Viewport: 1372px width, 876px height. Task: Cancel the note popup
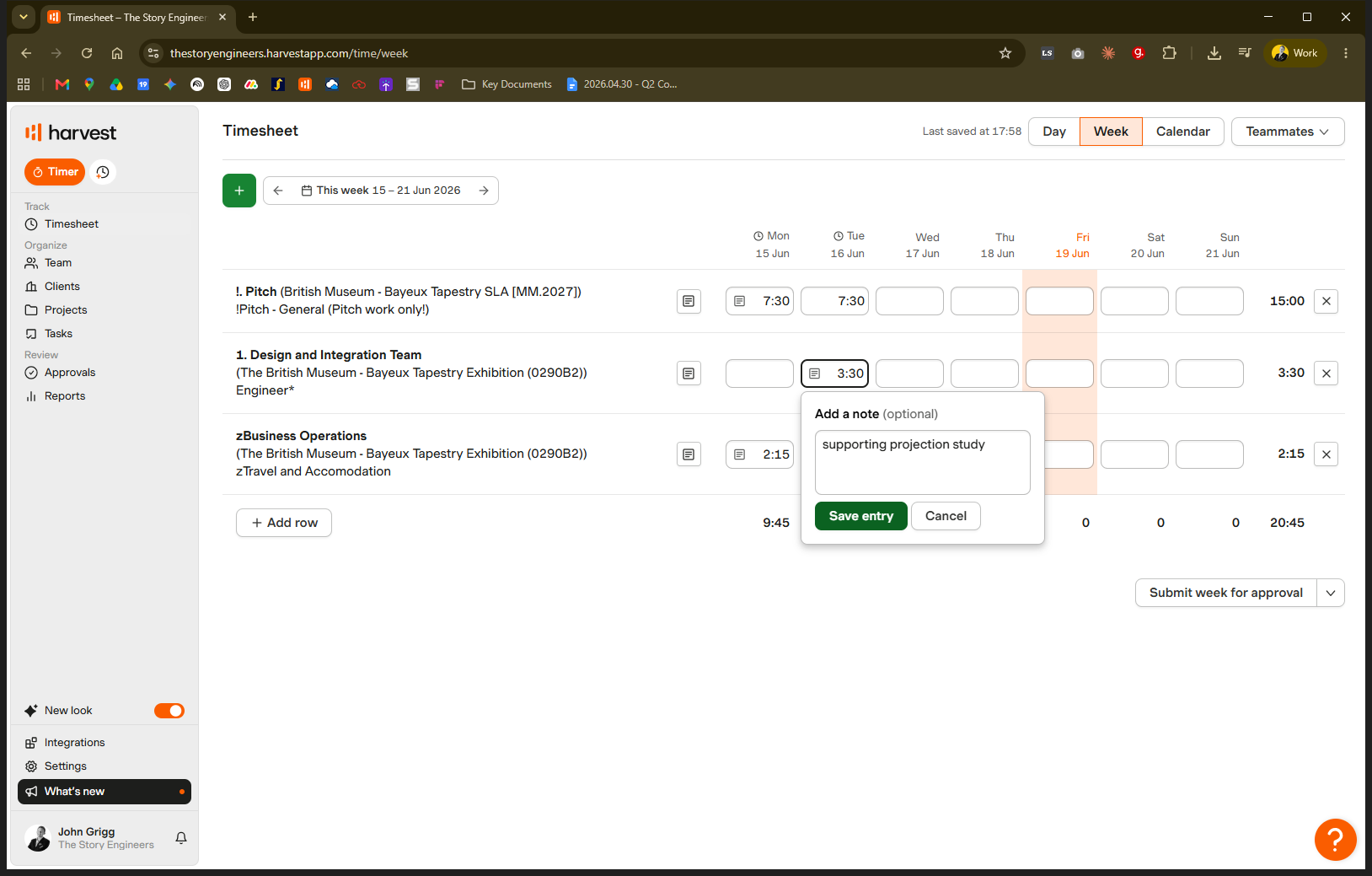click(x=946, y=516)
